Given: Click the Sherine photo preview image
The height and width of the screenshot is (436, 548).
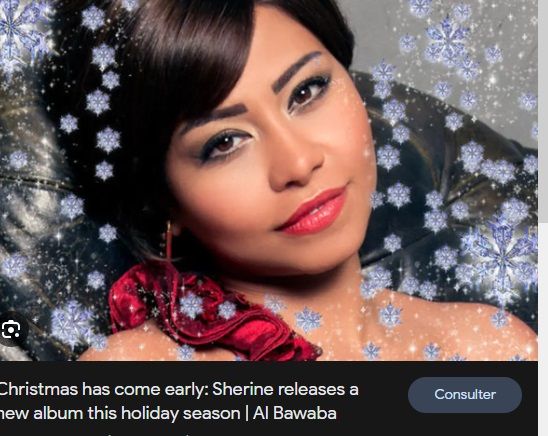Looking at the screenshot, I should point(268,180).
